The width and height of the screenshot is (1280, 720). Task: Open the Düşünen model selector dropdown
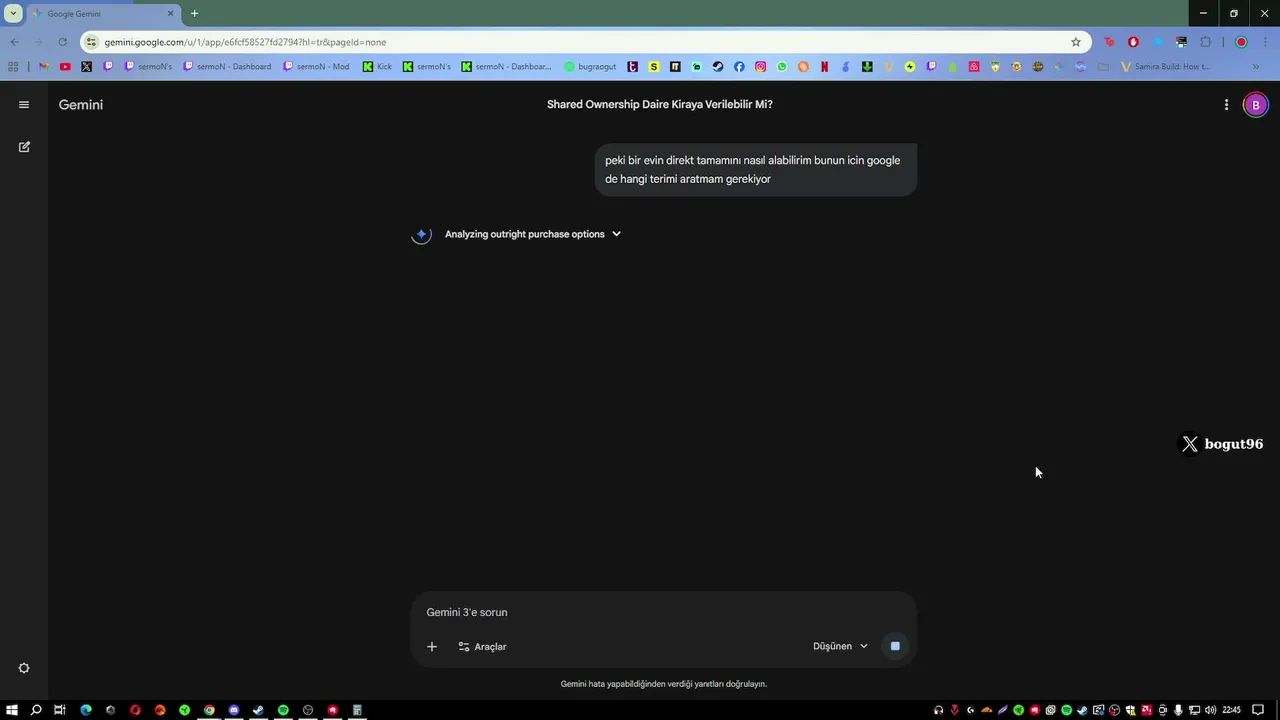[840, 646]
